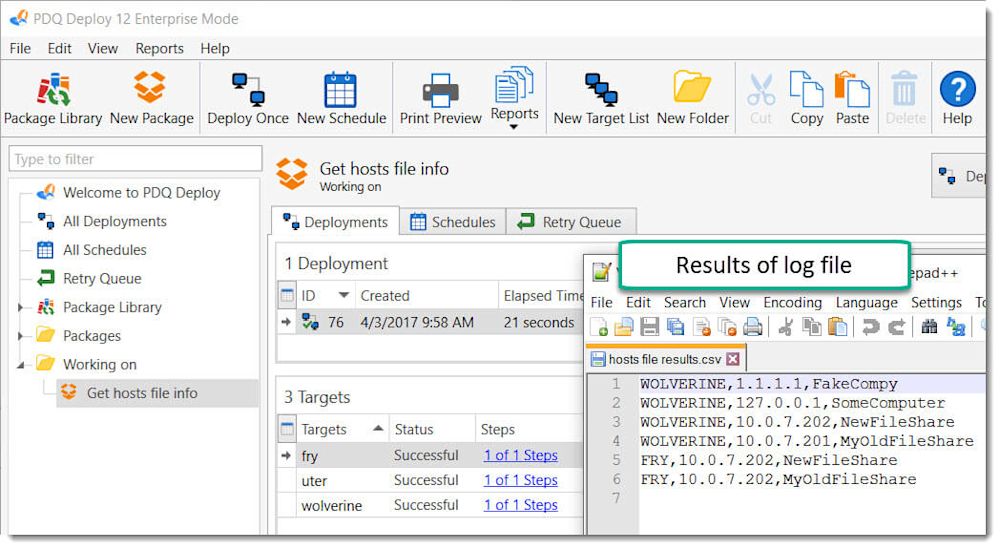The height and width of the screenshot is (549, 1000).
Task: Click Notepad++ Print icon
Action: (753, 327)
